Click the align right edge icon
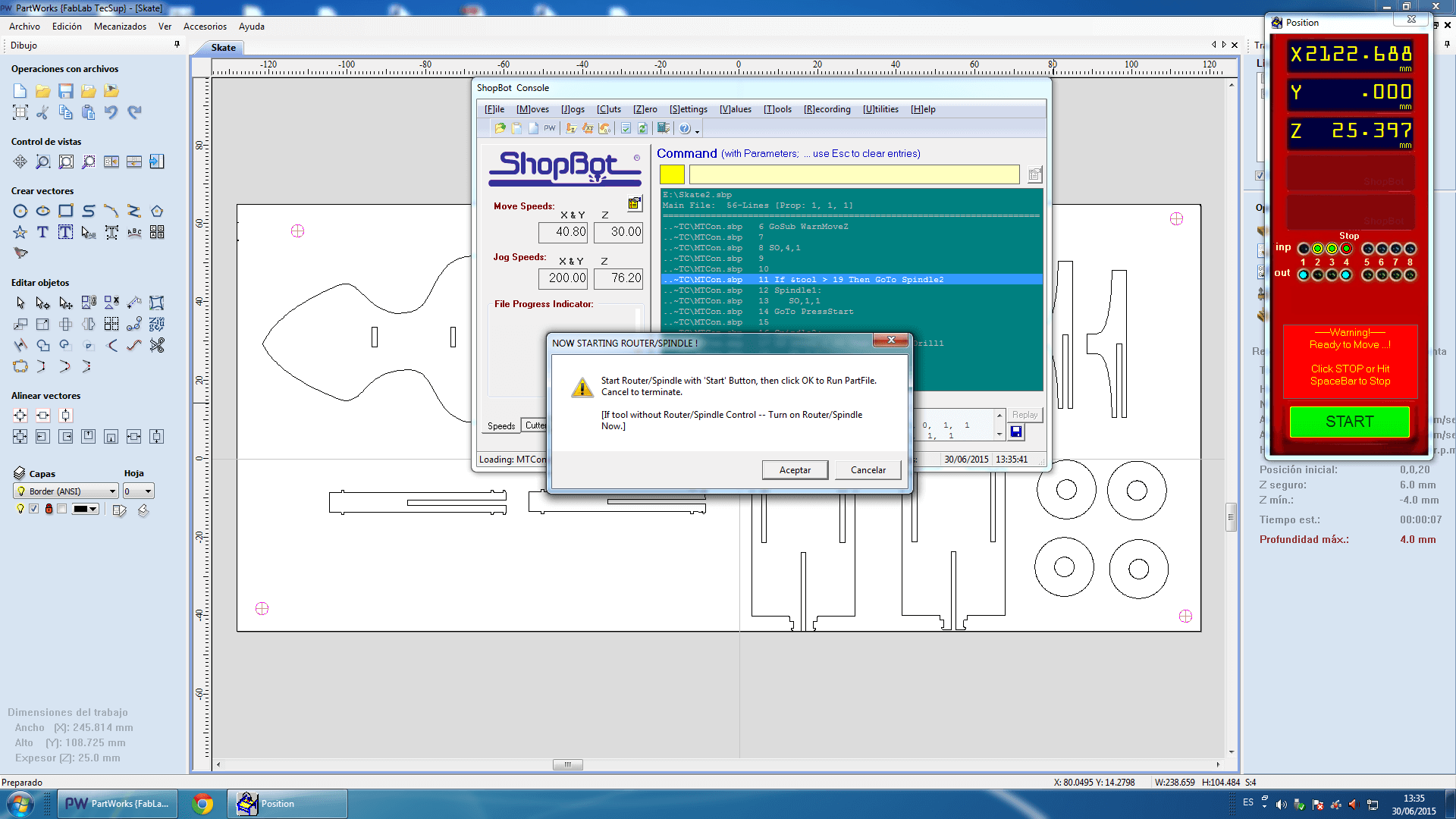 coord(66,437)
